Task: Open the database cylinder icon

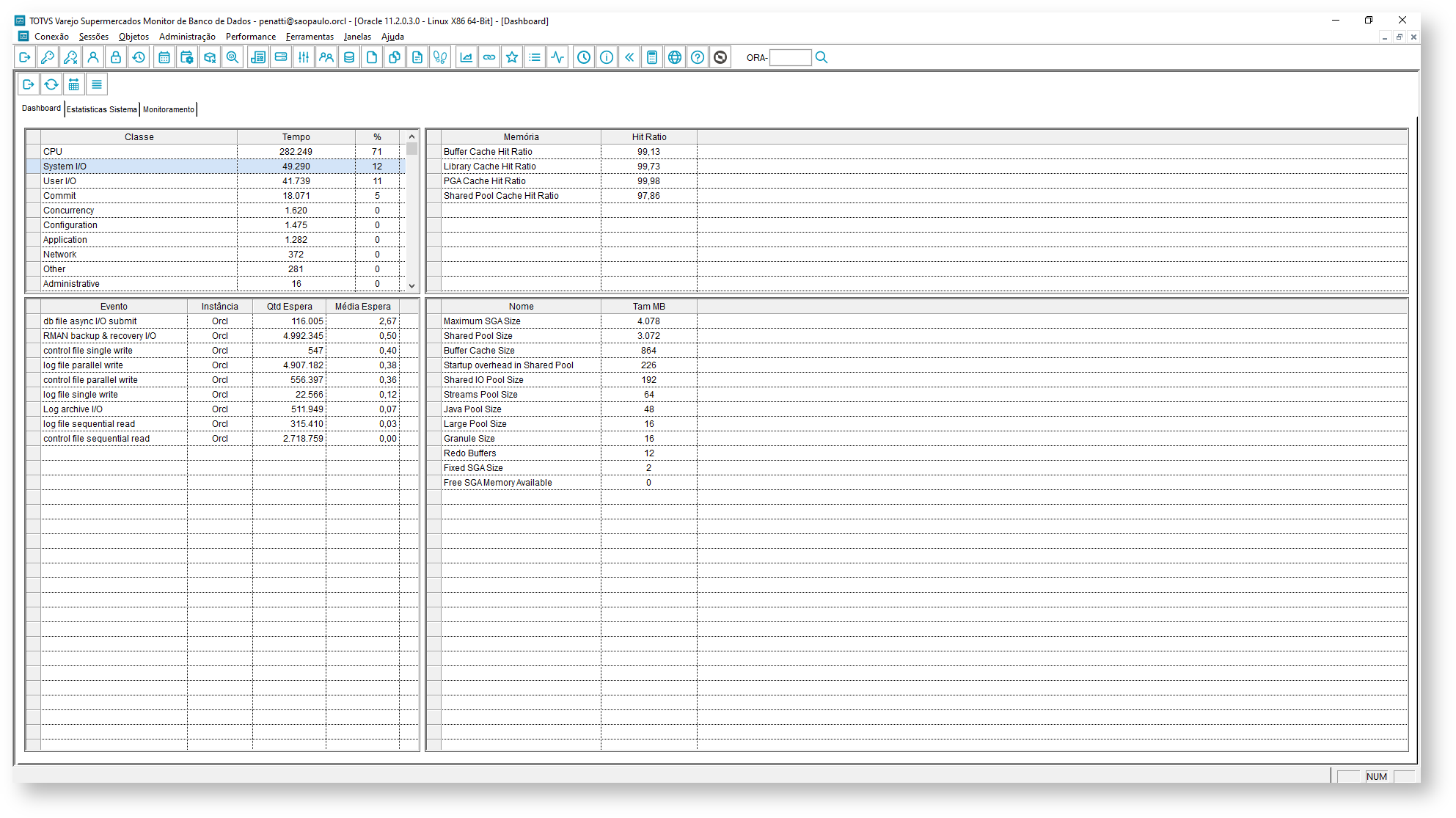Action: coord(349,57)
